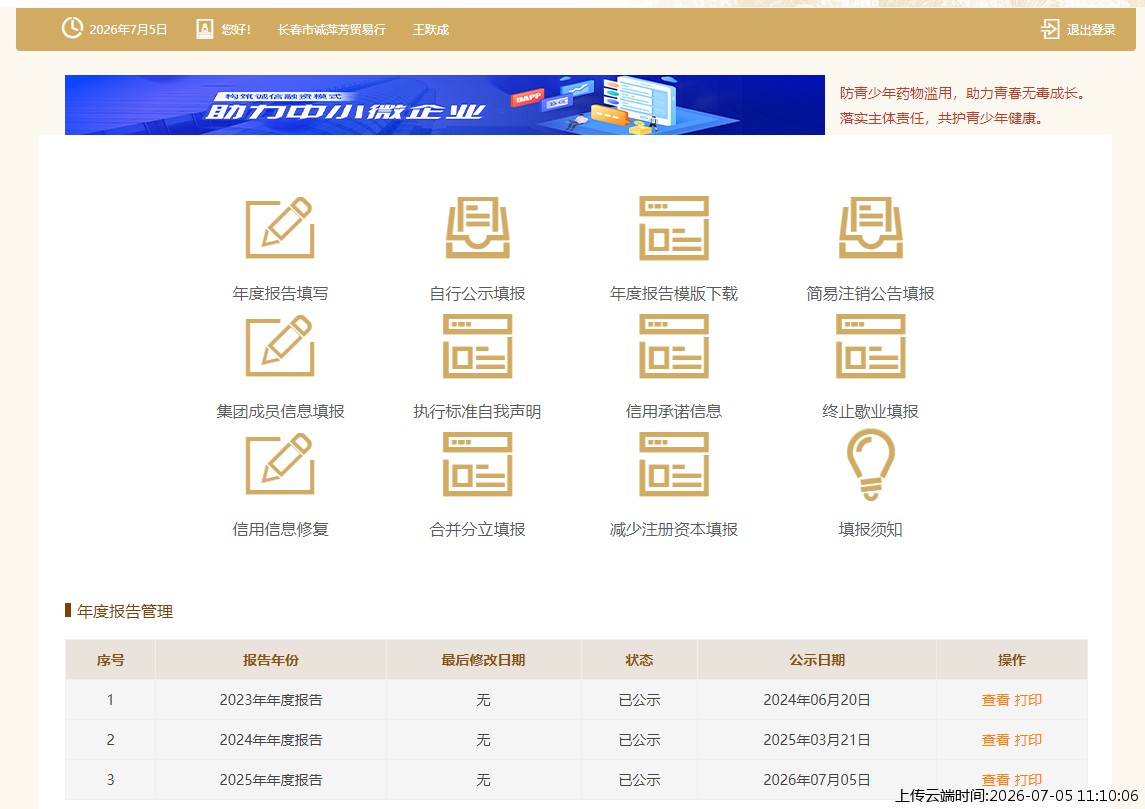The width and height of the screenshot is (1145, 809).
Task: Click the 长春市诚萍芳贸易行 company name
Action: pyautogui.click(x=332, y=30)
